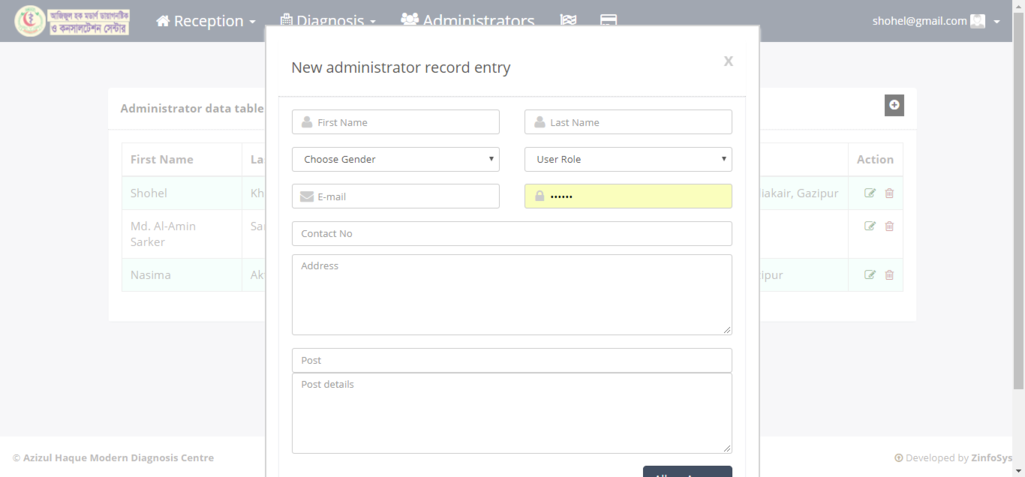Click edit icon in Shohel's row
The image size is (1025, 477).
870,193
